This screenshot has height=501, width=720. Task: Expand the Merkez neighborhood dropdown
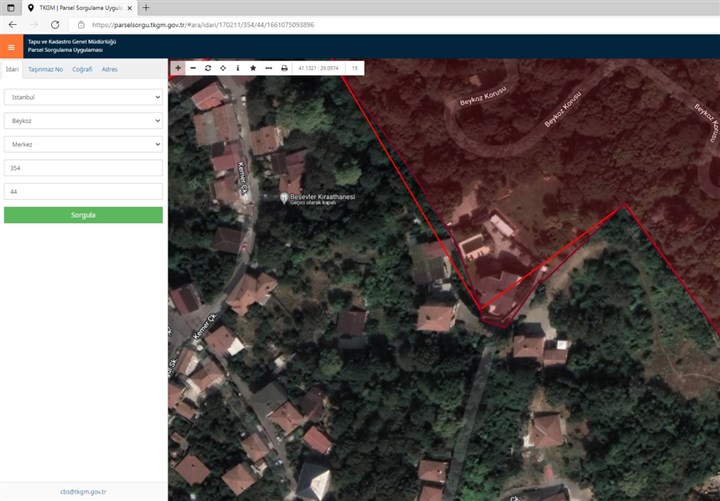[83, 144]
